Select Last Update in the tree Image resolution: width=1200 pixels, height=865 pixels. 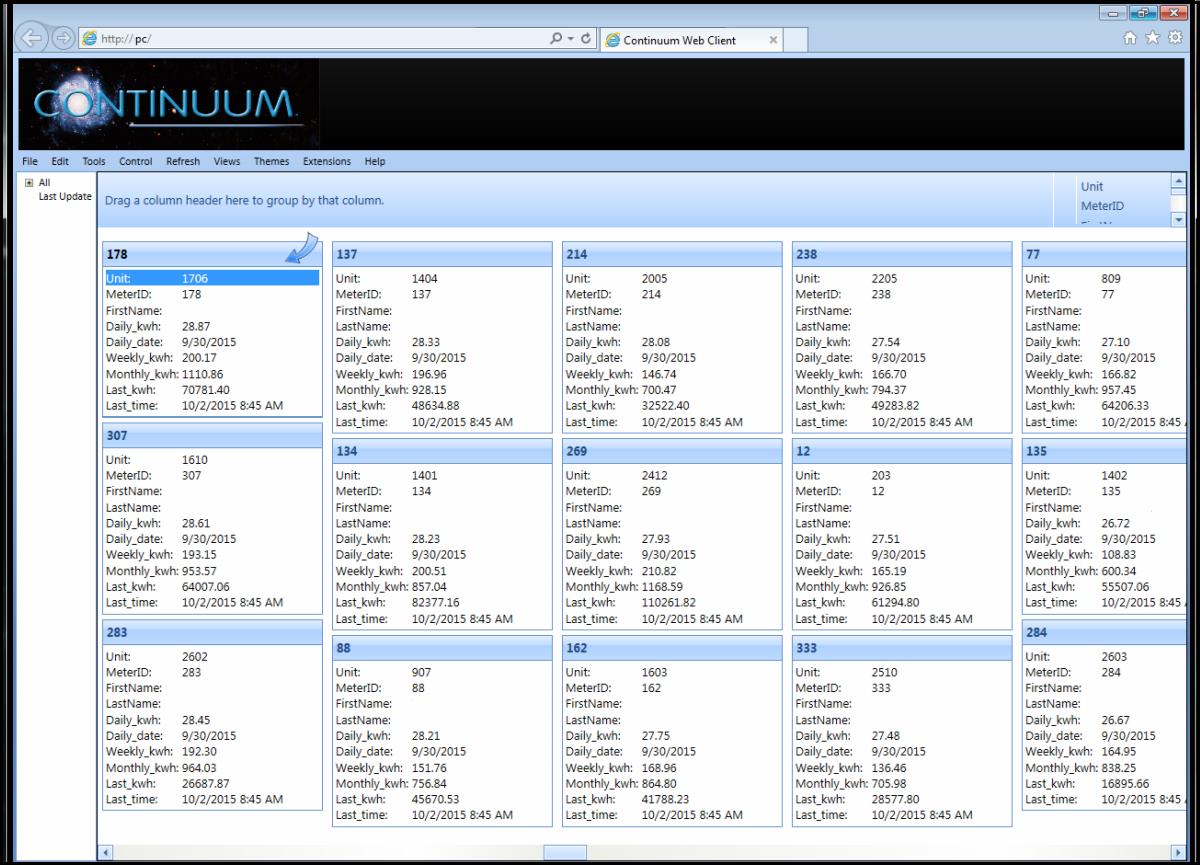65,196
